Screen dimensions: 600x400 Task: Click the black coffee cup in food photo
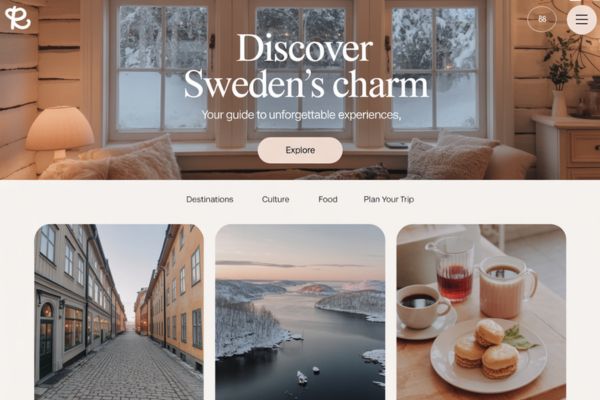pos(421,307)
